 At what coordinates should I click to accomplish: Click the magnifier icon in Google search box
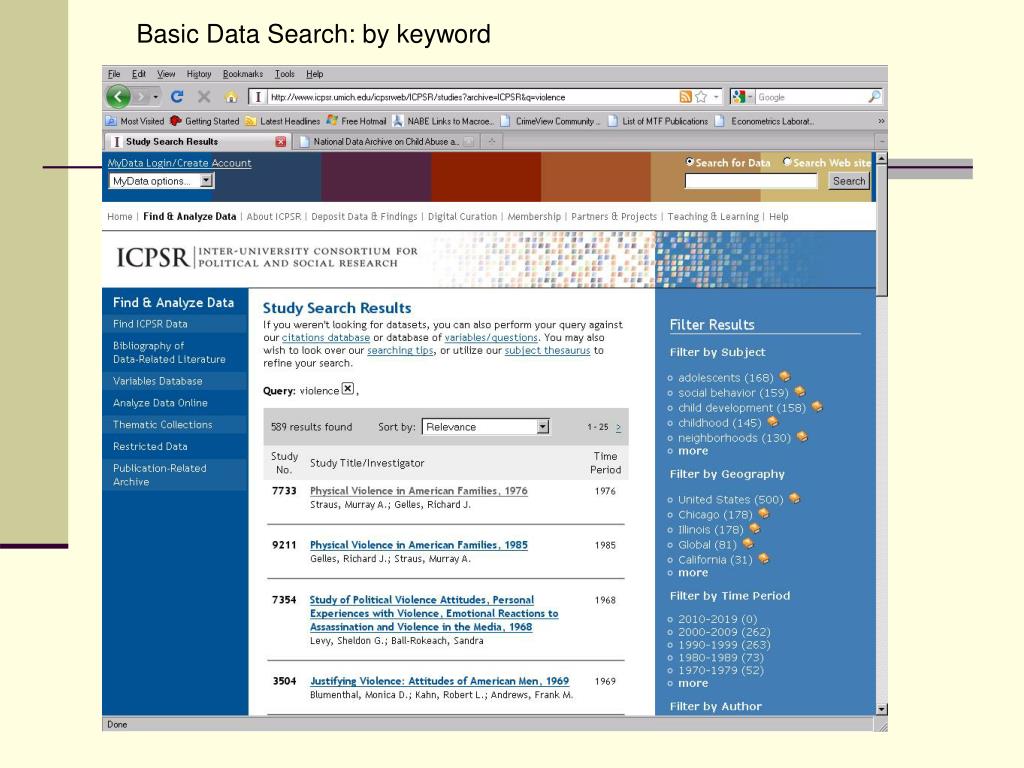pyautogui.click(x=874, y=97)
